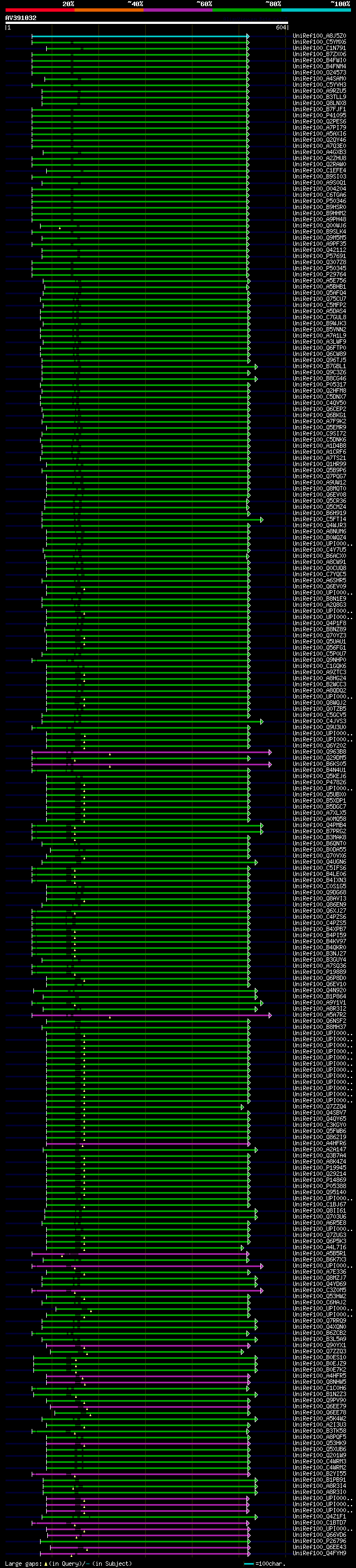356x1568 pixels.
Task: Click label UniRef100_A5AXI6
Action: click(319, 134)
